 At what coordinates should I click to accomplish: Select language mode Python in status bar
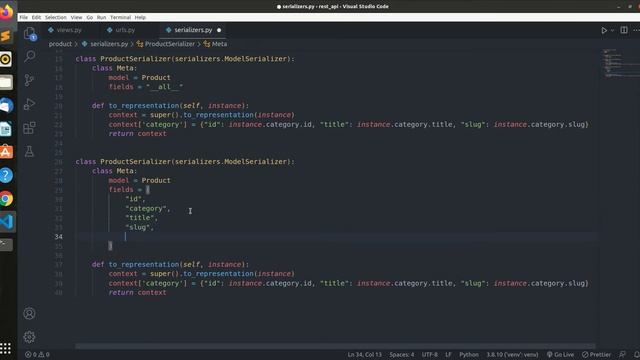tap(469, 355)
